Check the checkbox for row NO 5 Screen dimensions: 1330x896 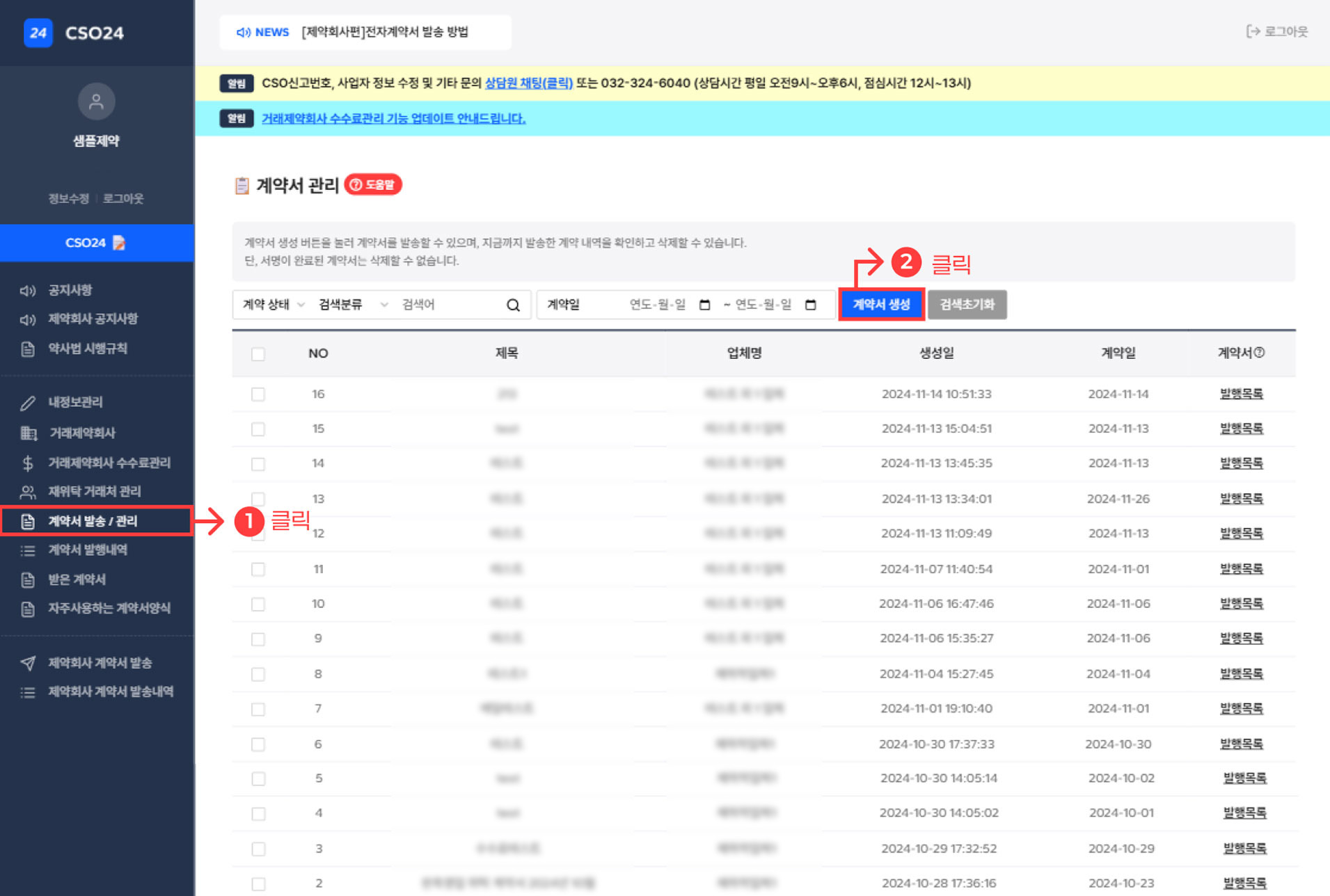[x=258, y=778]
